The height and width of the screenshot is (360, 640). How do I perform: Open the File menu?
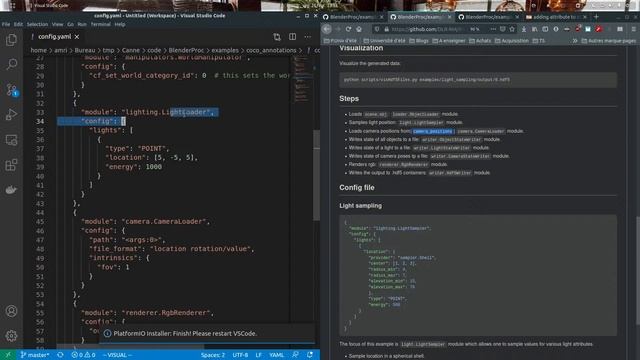tap(6, 24)
